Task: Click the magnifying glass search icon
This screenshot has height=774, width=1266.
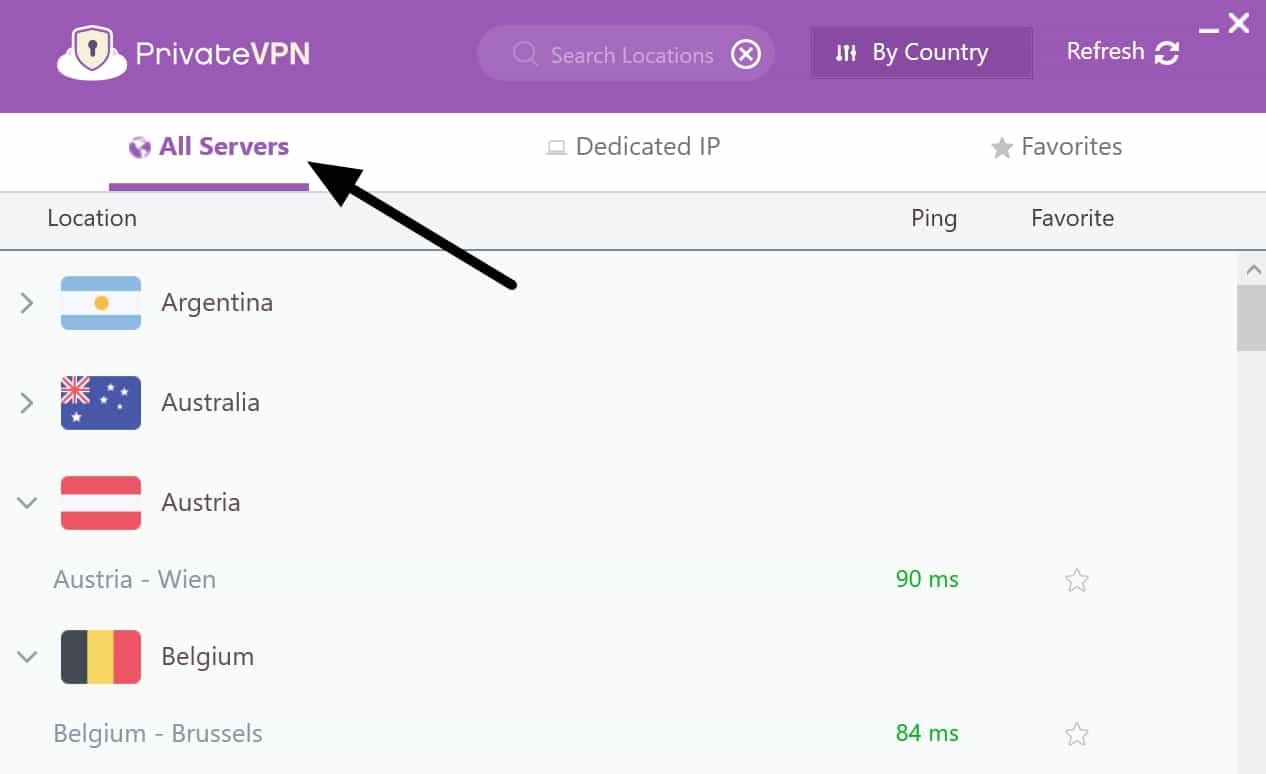Action: coord(526,53)
